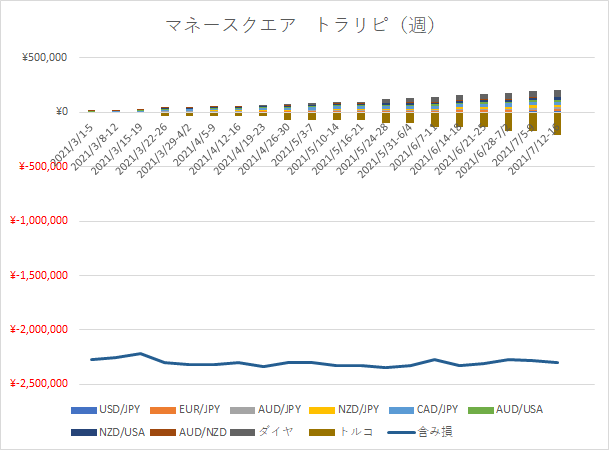
Task: Click the AUD/JPY legend label
Action: click(279, 410)
